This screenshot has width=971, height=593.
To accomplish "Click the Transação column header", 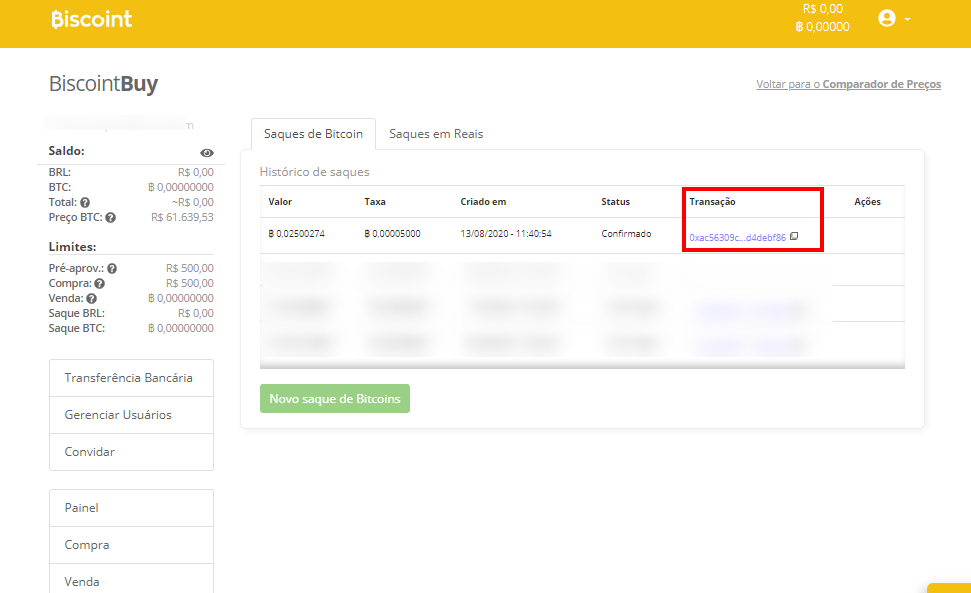I will pyautogui.click(x=712, y=202).
